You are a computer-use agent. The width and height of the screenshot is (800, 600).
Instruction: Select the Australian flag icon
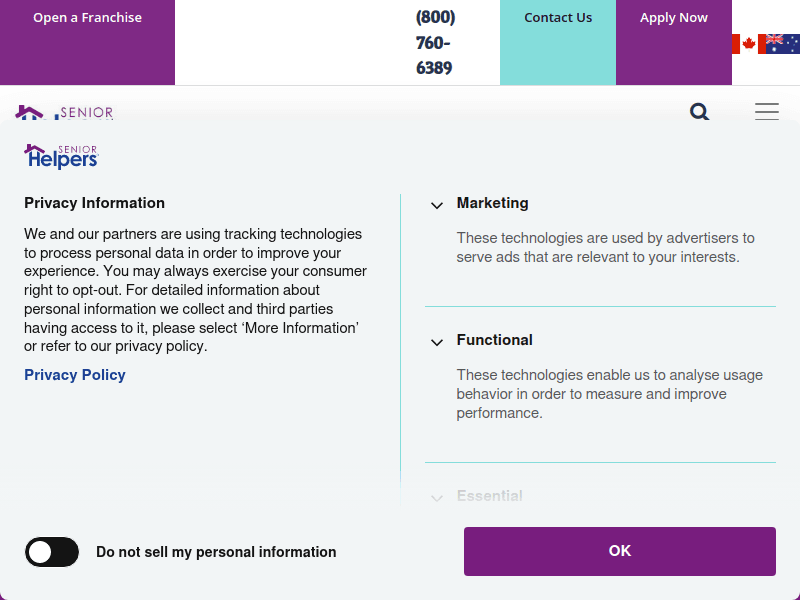pos(783,43)
